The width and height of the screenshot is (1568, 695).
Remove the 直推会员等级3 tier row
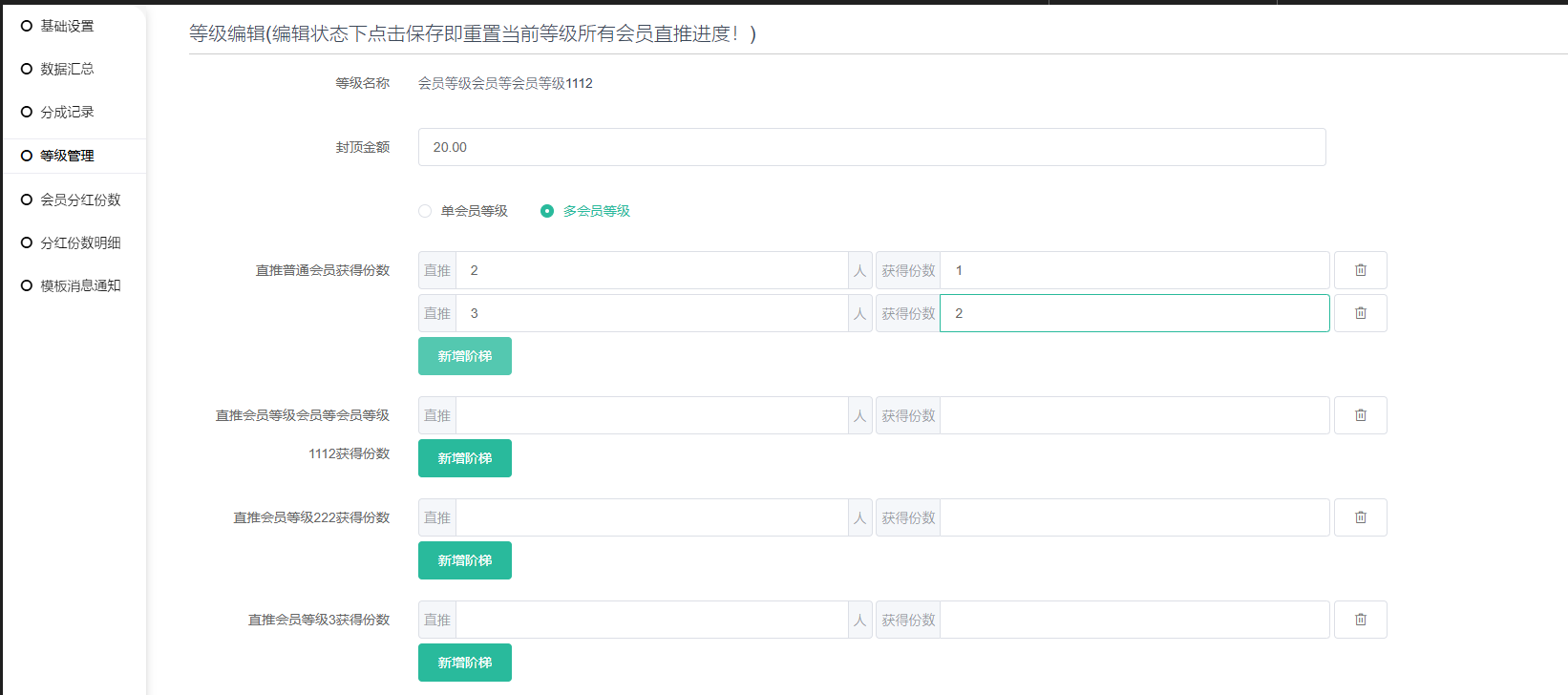(1360, 620)
